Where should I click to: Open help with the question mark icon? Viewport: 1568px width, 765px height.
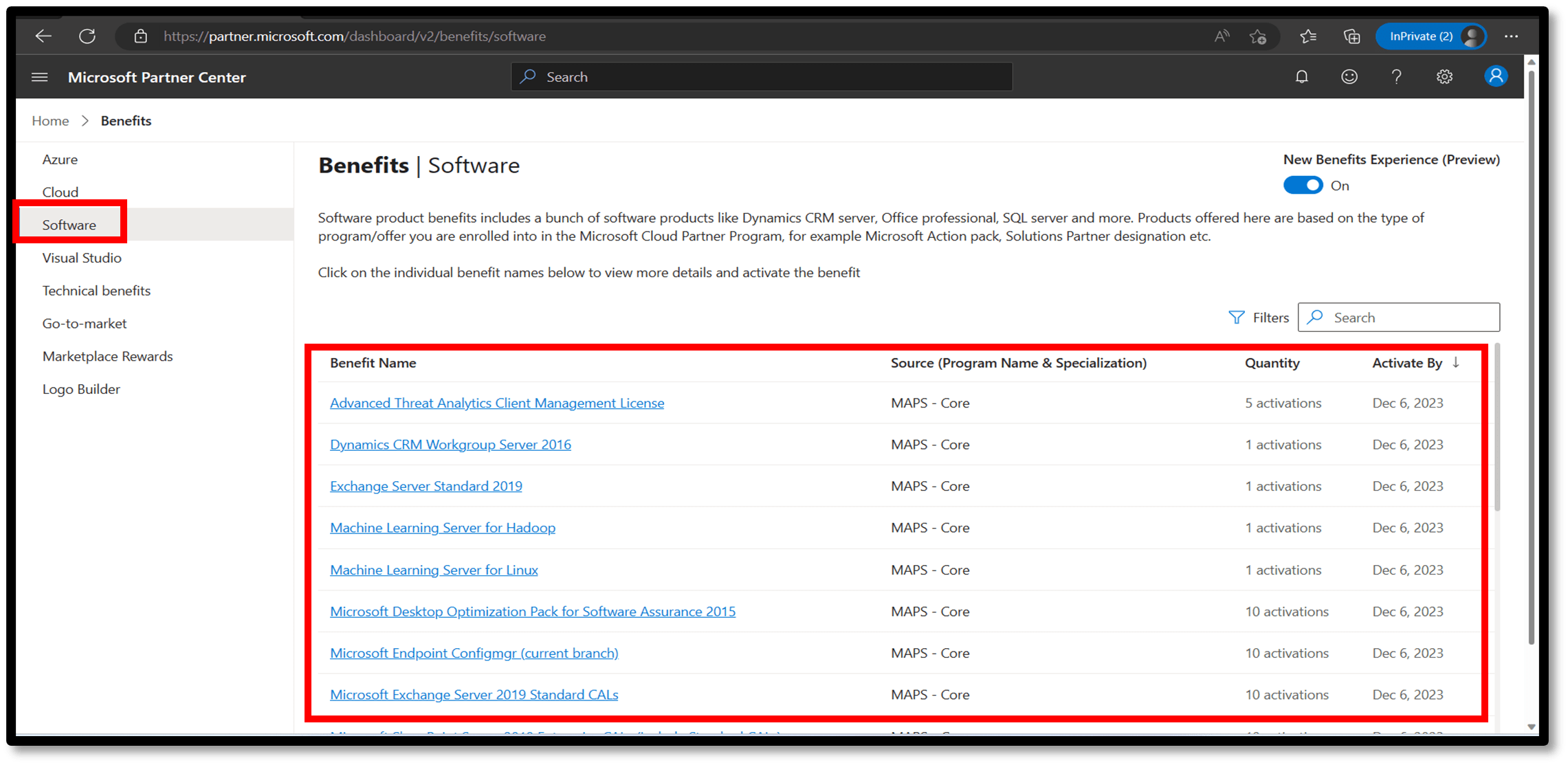point(1396,76)
